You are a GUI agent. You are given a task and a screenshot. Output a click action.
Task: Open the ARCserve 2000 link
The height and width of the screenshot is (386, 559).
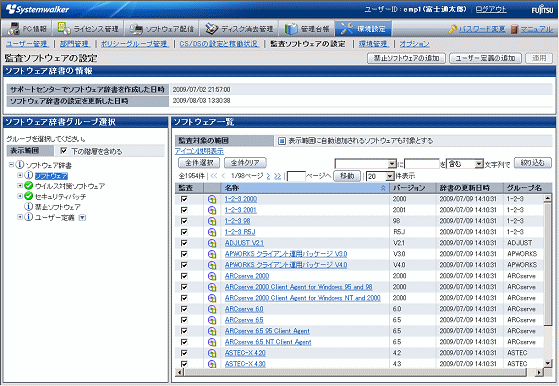[x=247, y=276]
